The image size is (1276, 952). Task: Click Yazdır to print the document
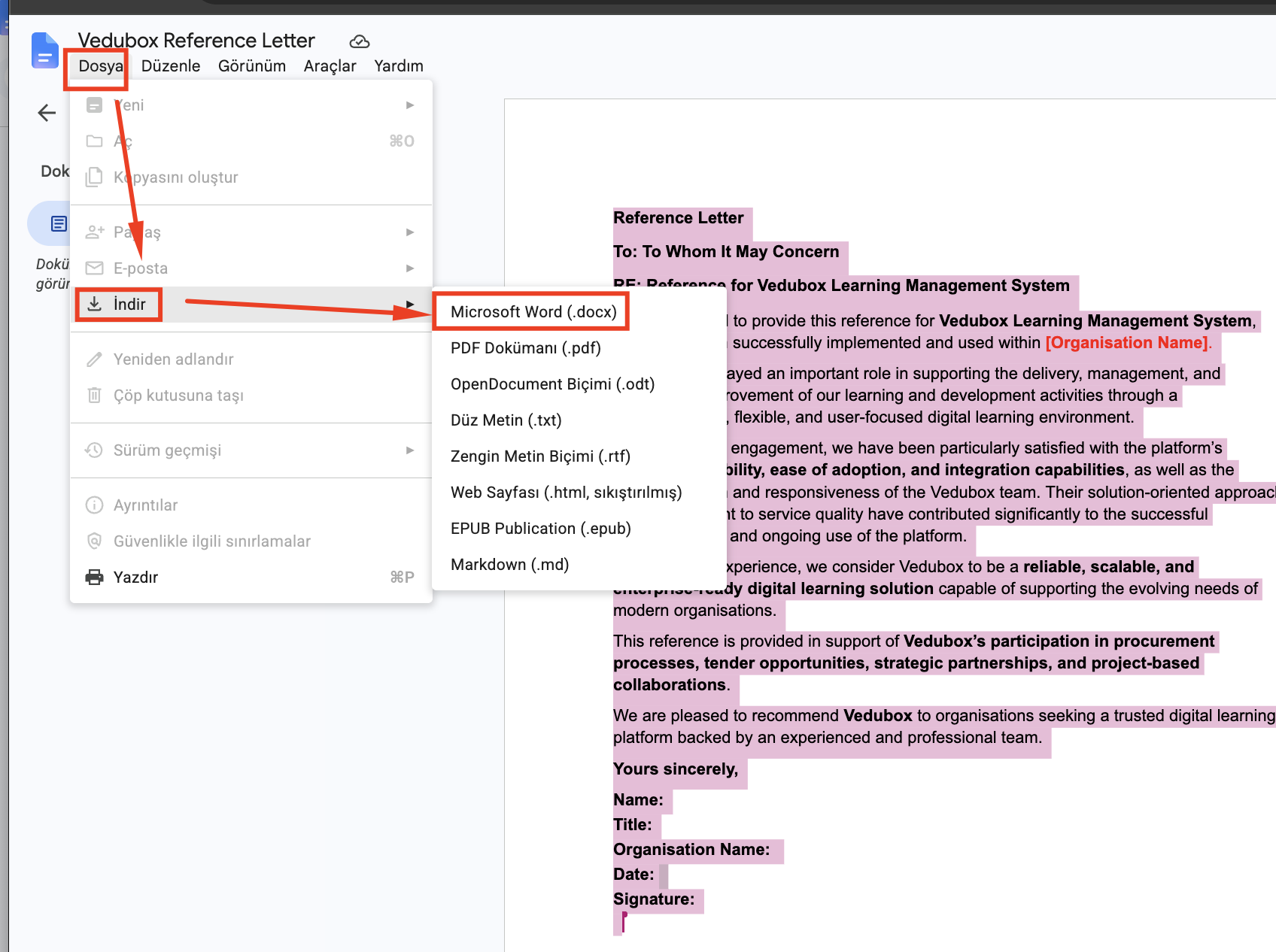tap(251, 578)
